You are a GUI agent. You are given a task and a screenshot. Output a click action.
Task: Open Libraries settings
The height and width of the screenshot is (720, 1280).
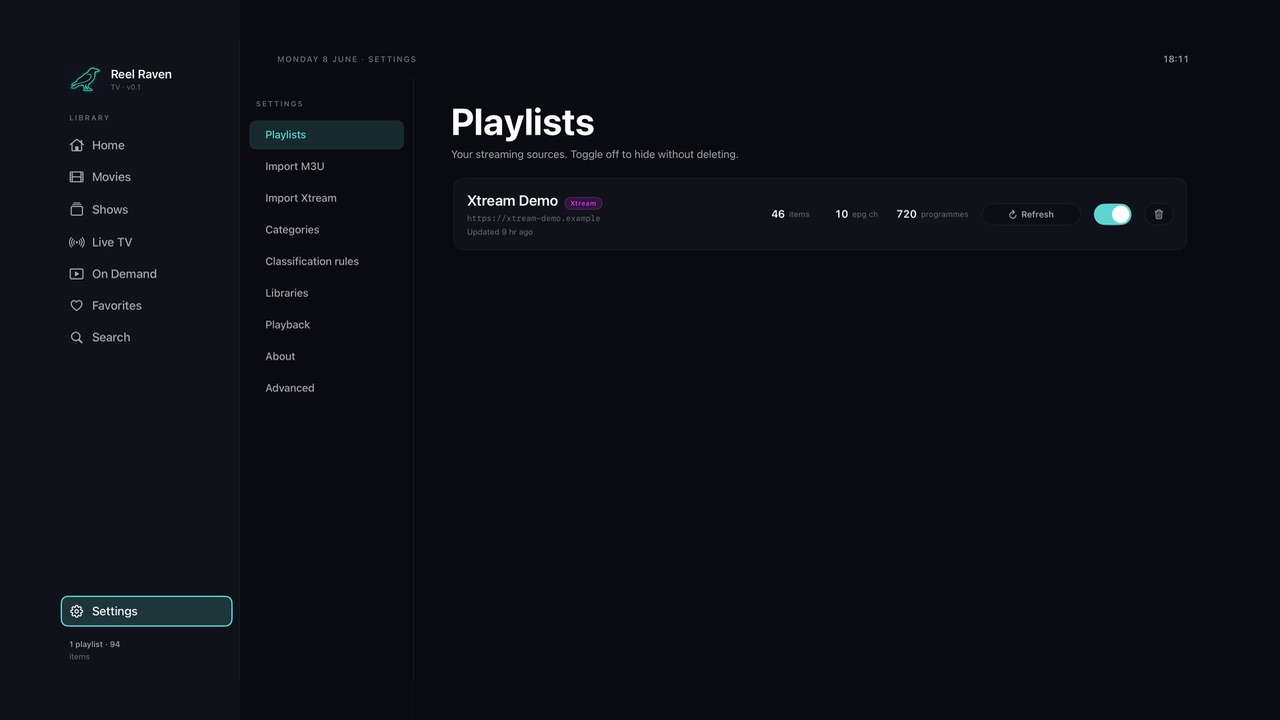[326, 293]
